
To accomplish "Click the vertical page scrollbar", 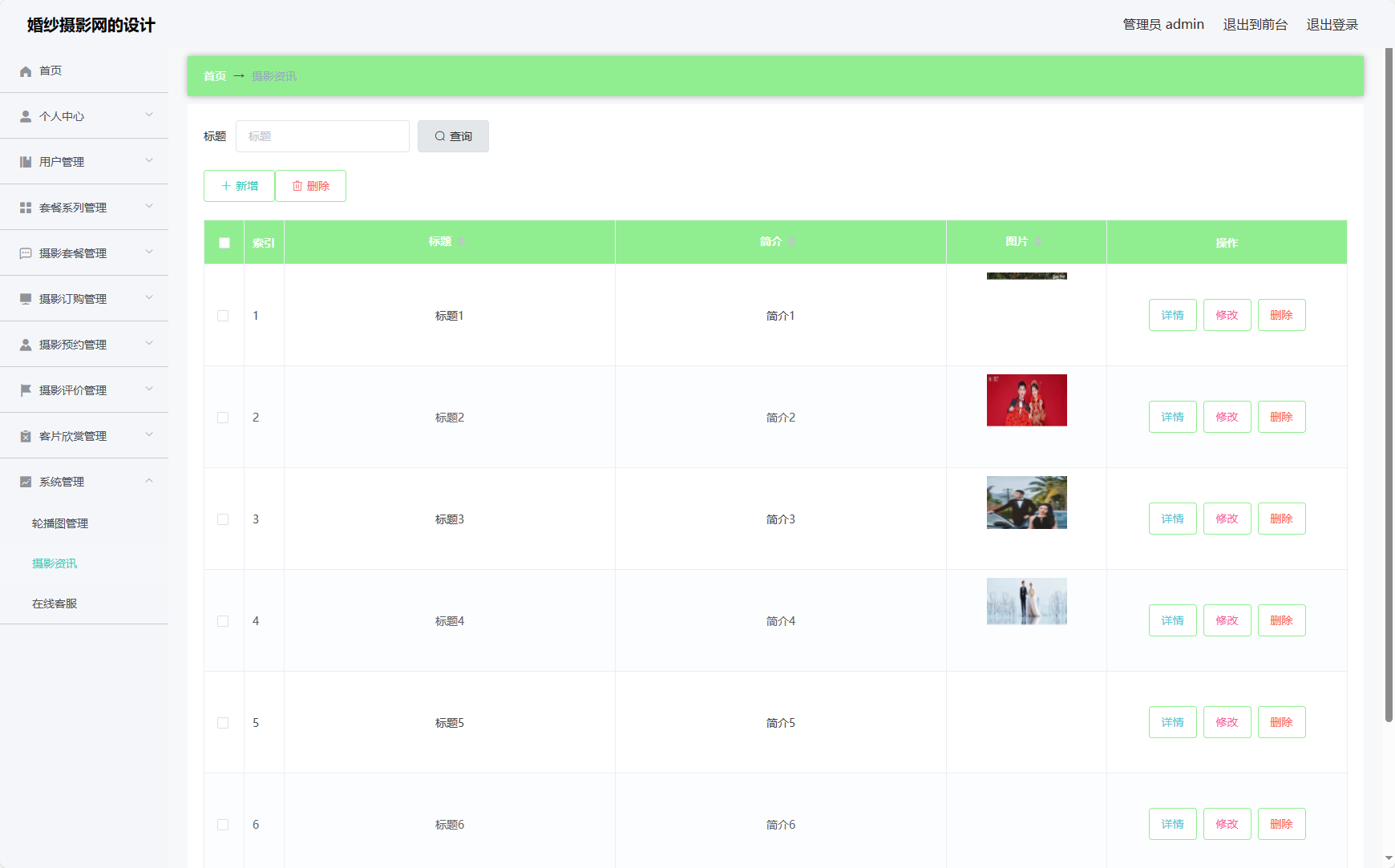I will click(1389, 385).
